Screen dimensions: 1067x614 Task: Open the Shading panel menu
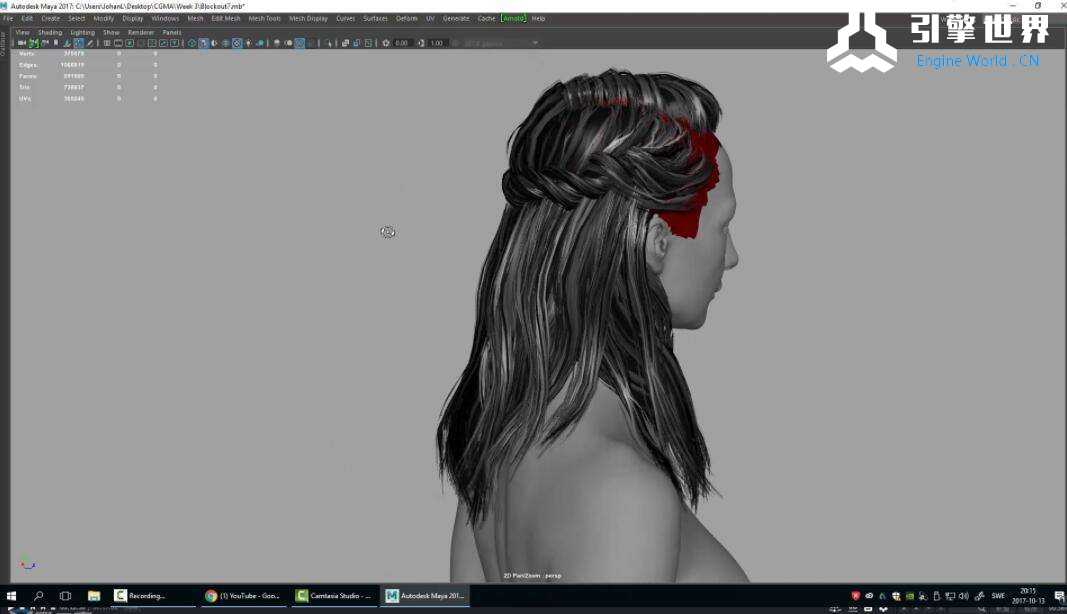pyautogui.click(x=50, y=32)
